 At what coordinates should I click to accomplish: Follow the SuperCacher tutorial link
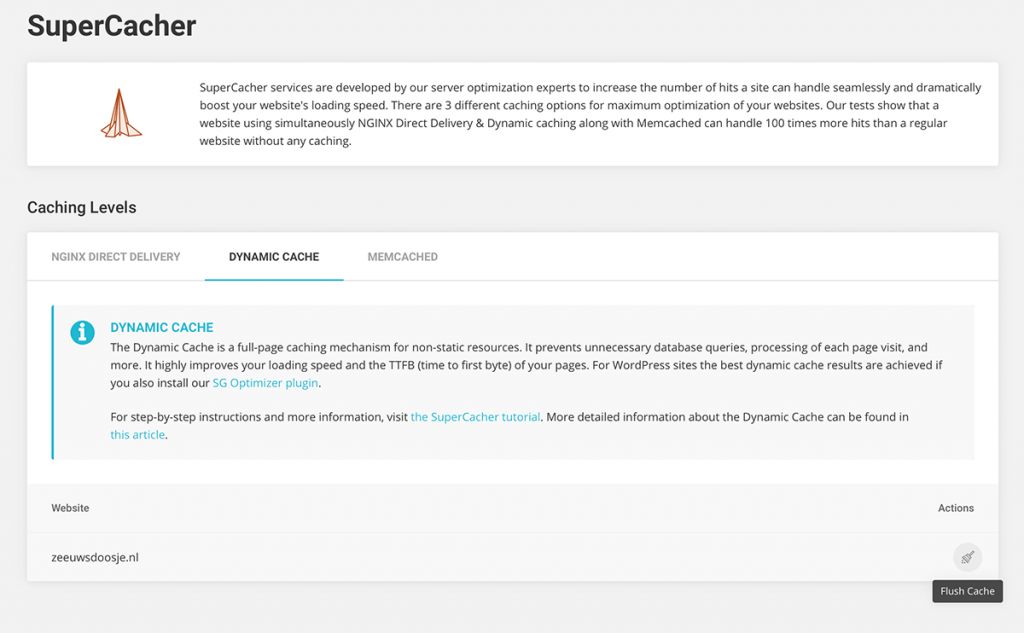pos(475,417)
